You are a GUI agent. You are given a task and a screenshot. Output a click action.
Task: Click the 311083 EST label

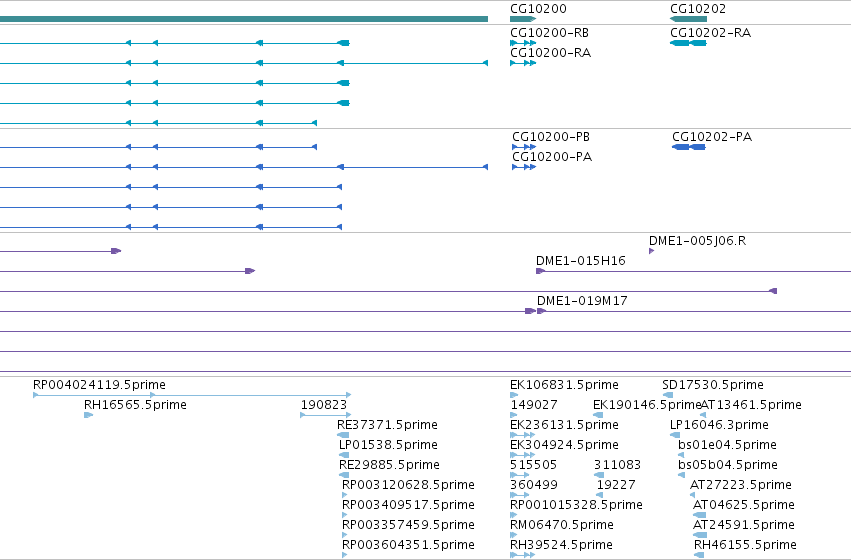pos(618,465)
